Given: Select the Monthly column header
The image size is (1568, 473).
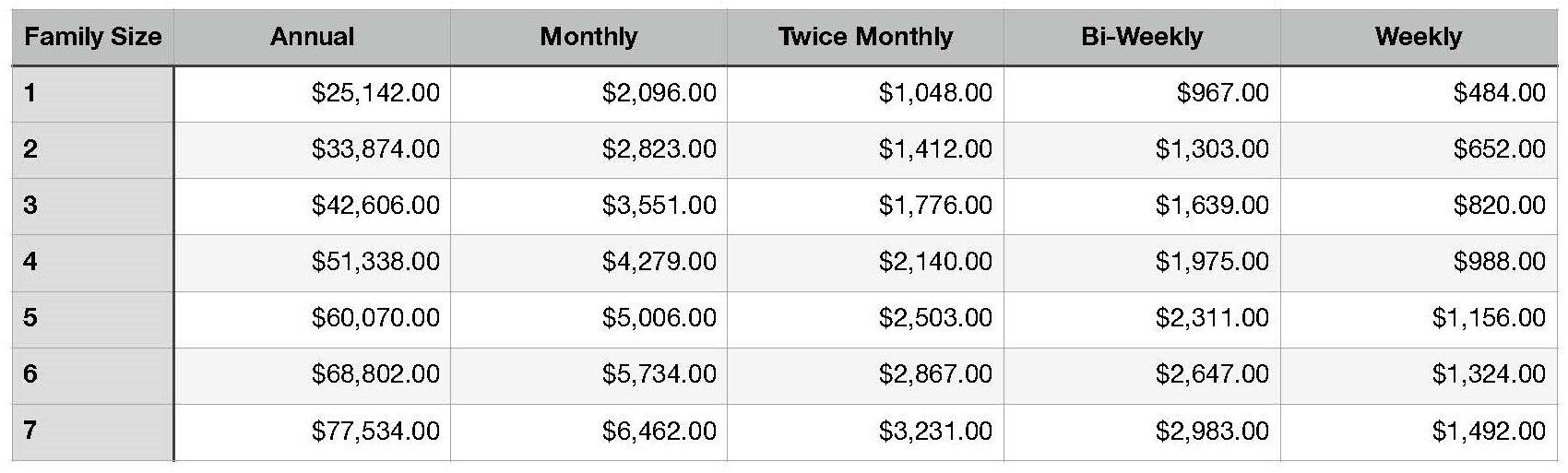Looking at the screenshot, I should point(588,37).
